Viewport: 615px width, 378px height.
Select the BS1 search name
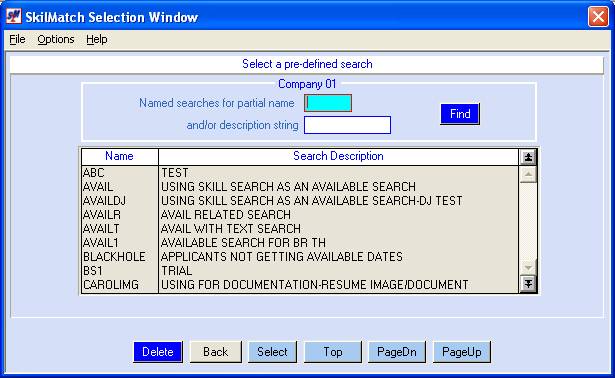coord(93,271)
